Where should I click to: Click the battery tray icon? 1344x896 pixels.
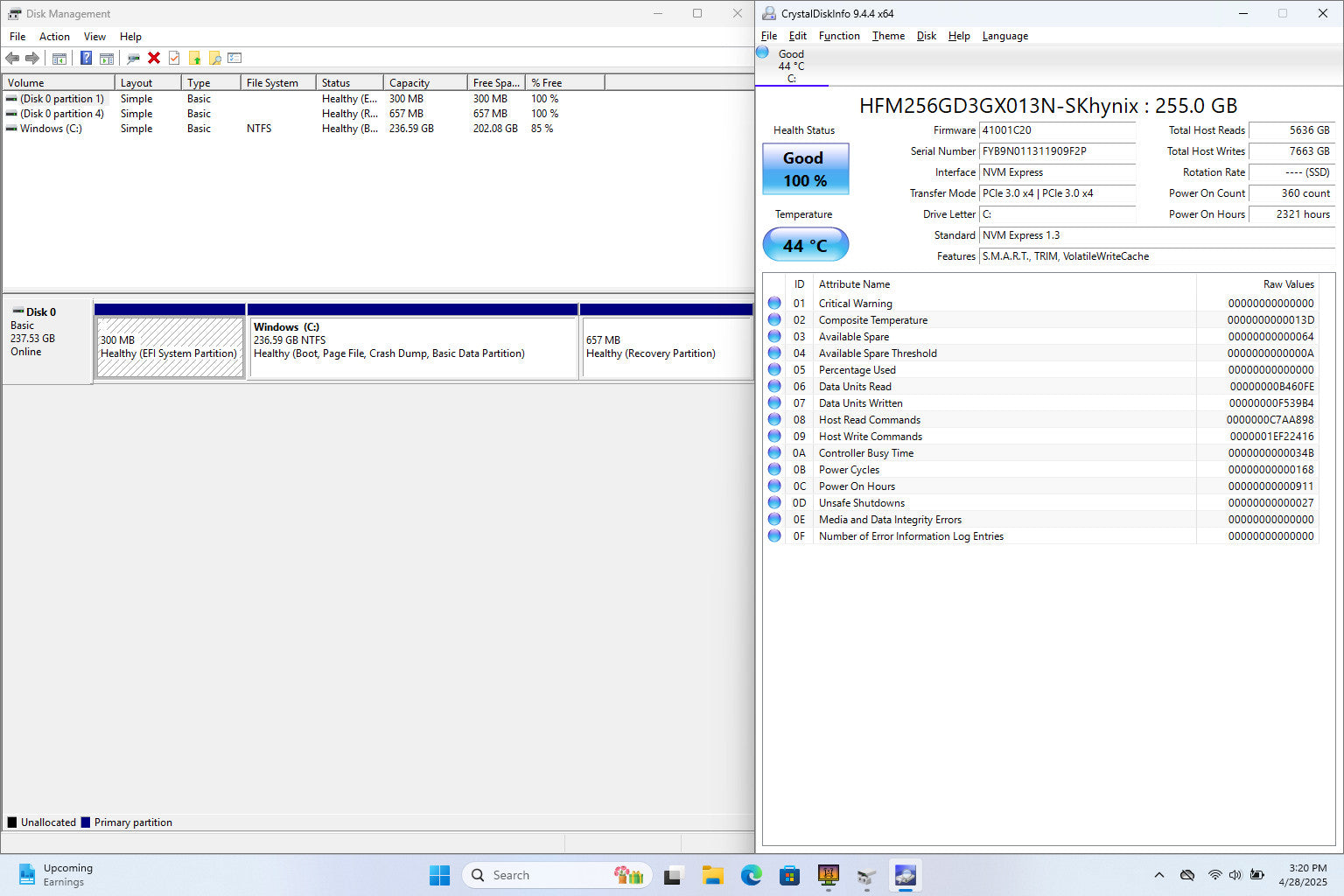tap(1256, 875)
